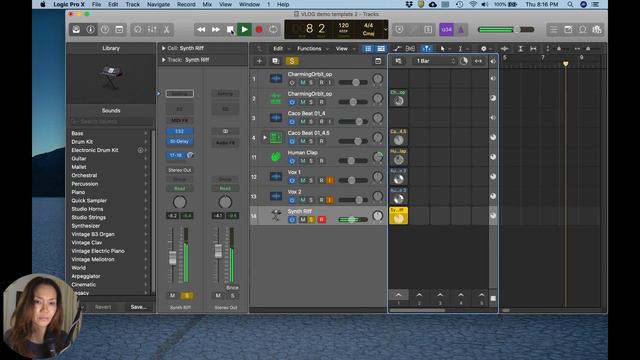Toggle the Inspector info button
The height and width of the screenshot is (360, 640).
point(91,29)
